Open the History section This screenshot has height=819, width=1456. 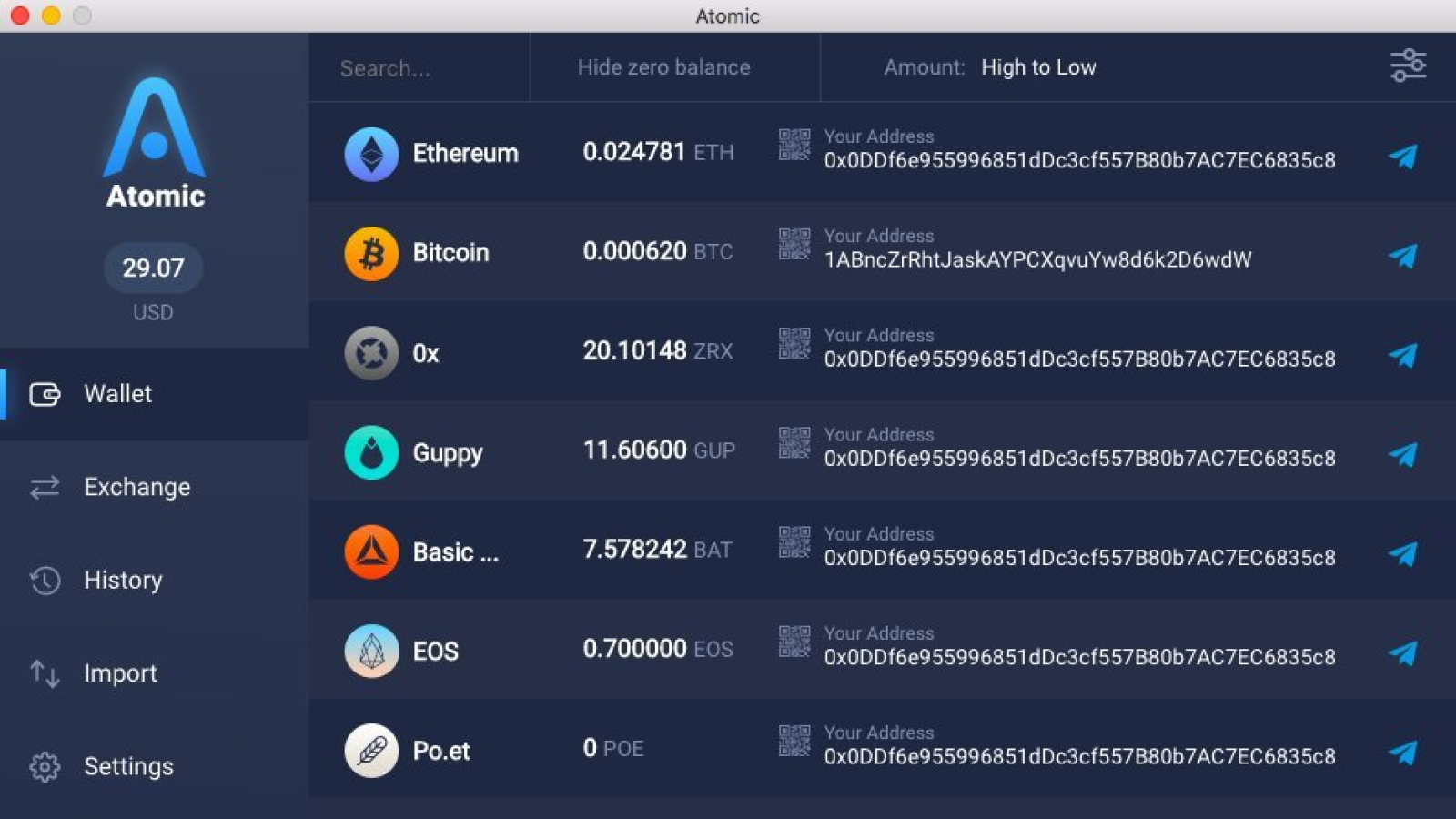click(154, 581)
